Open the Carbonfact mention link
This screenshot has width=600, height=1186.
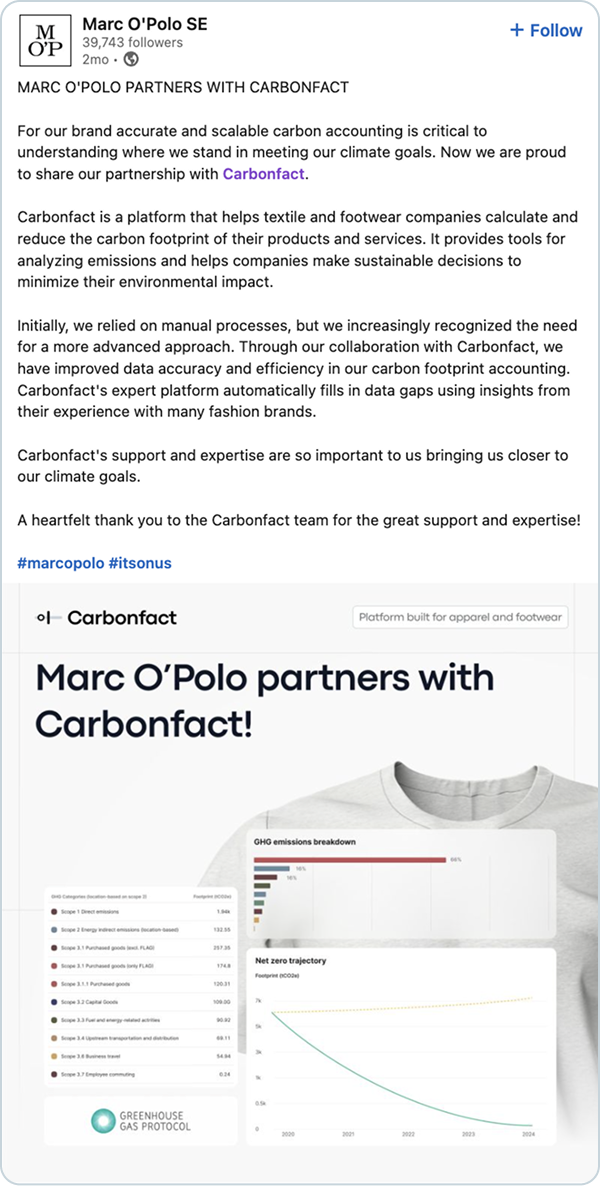click(263, 174)
